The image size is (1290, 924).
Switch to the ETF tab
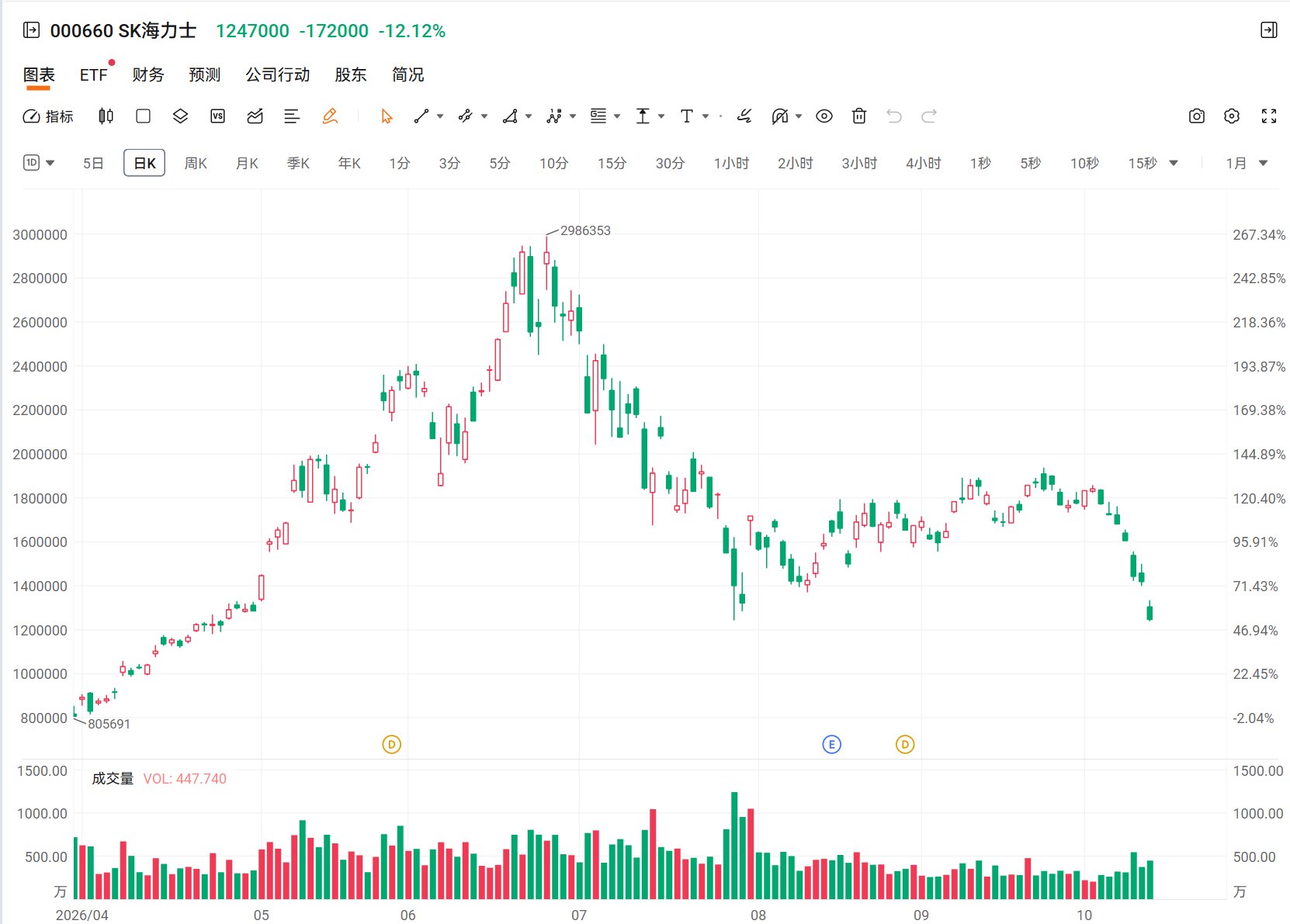coord(94,74)
